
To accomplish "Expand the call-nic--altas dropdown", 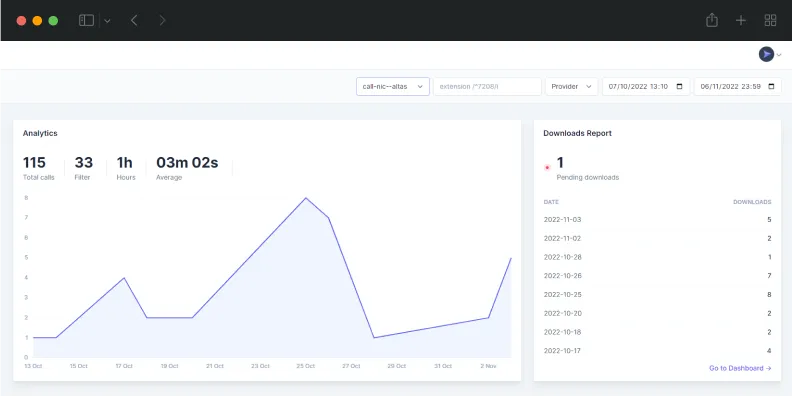I will 393,87.
